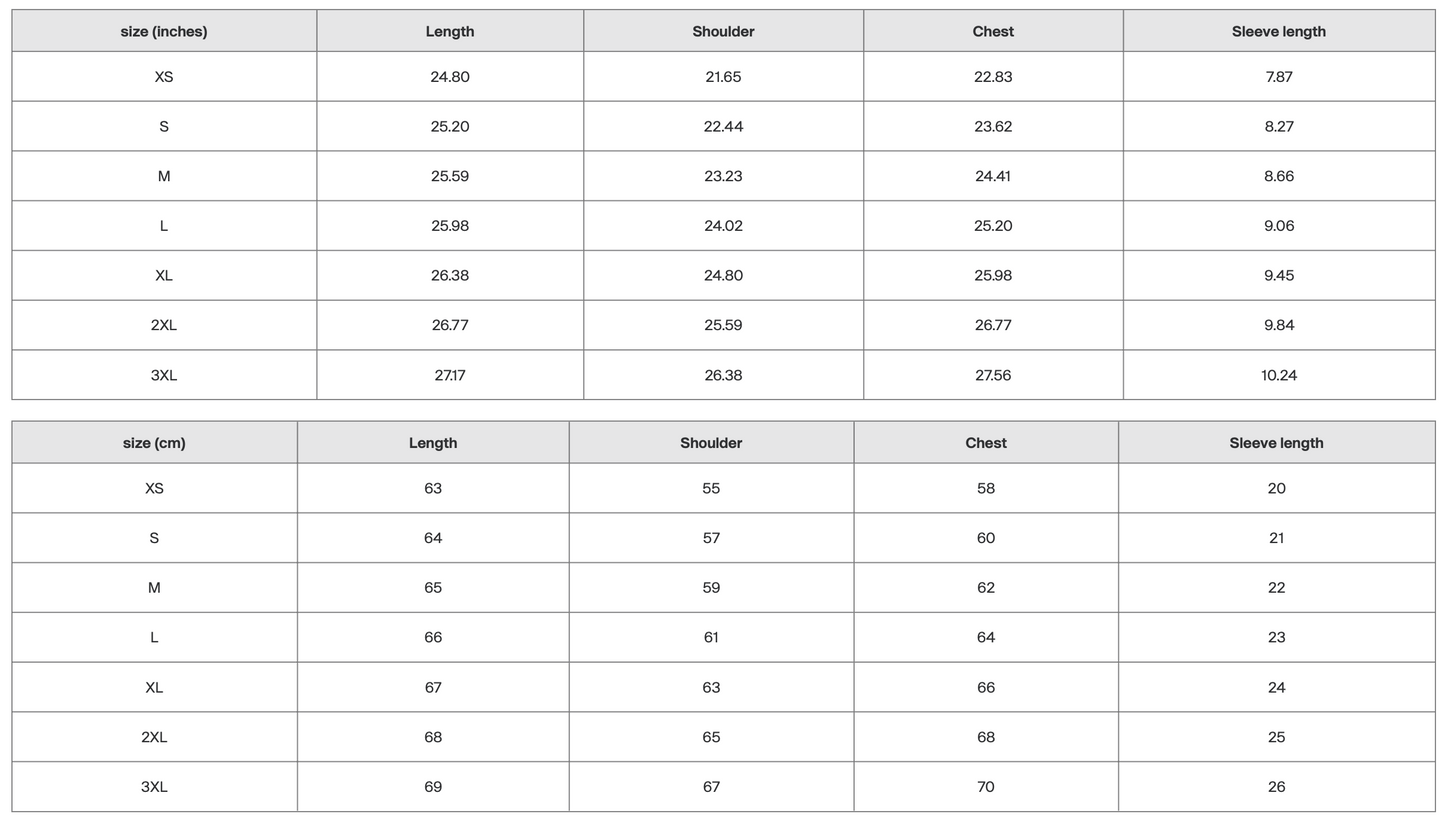
Task: Select 2XL shoulder value 65 in cm table
Action: click(x=711, y=738)
